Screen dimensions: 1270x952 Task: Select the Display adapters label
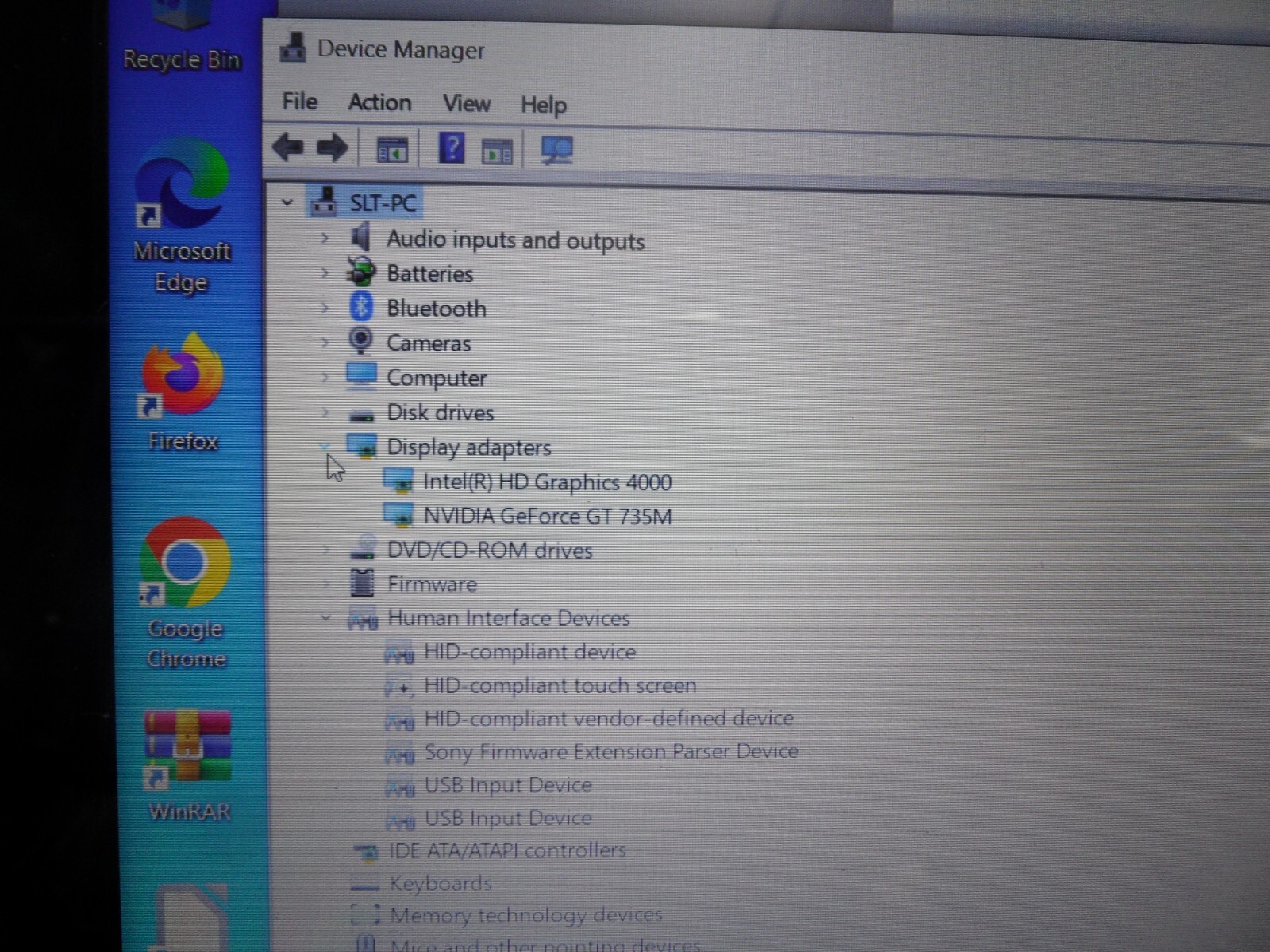[x=468, y=447]
